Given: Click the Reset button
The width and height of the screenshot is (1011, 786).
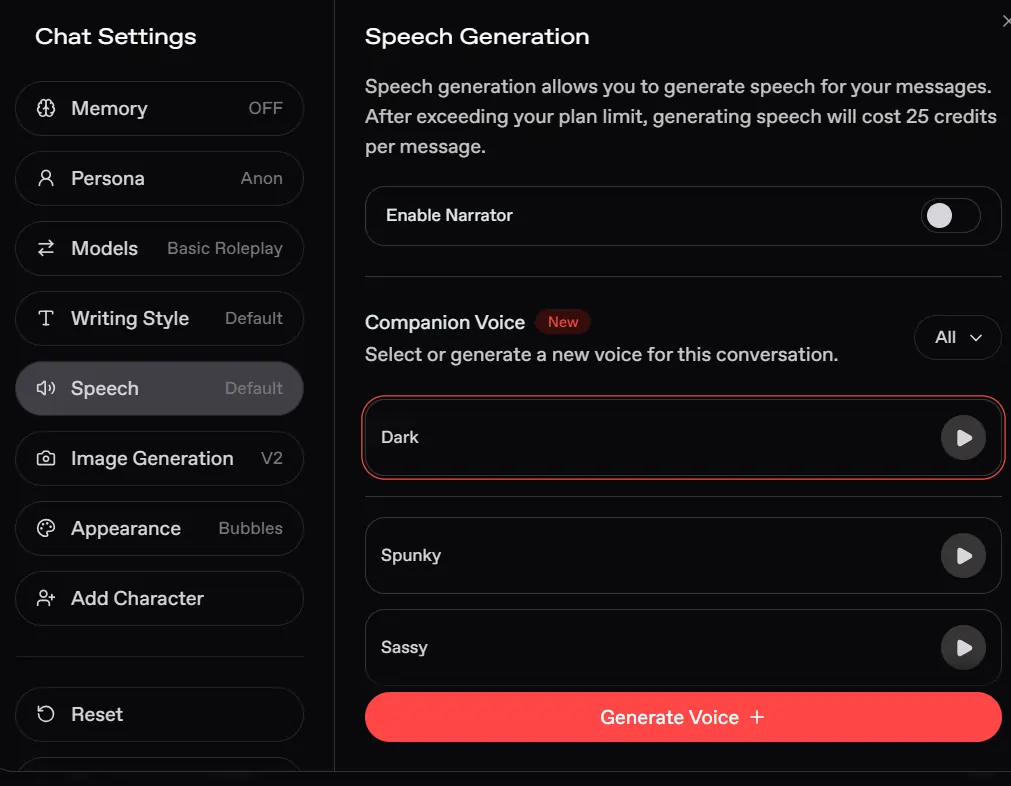Looking at the screenshot, I should (x=159, y=714).
